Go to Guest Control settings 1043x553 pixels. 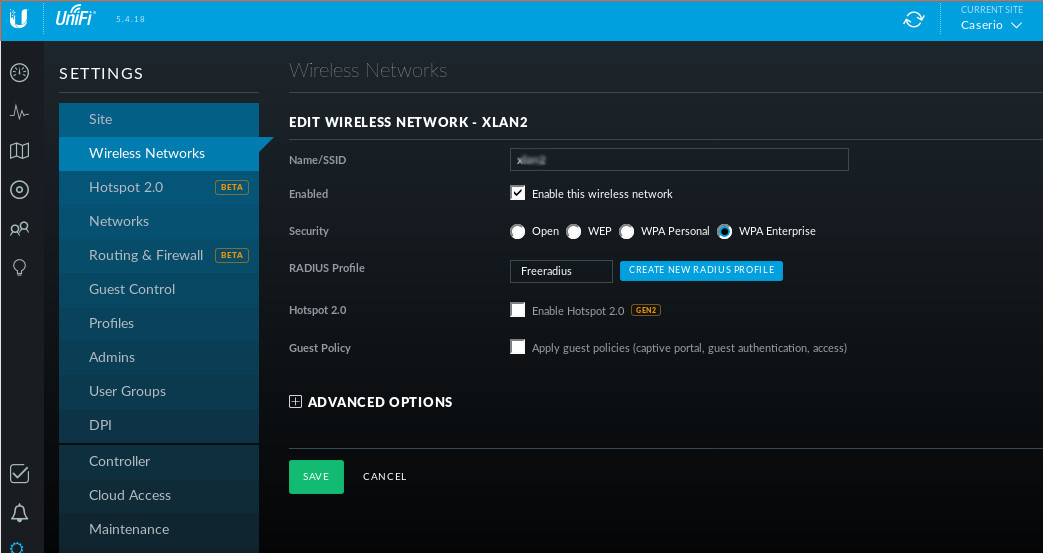[x=132, y=289]
